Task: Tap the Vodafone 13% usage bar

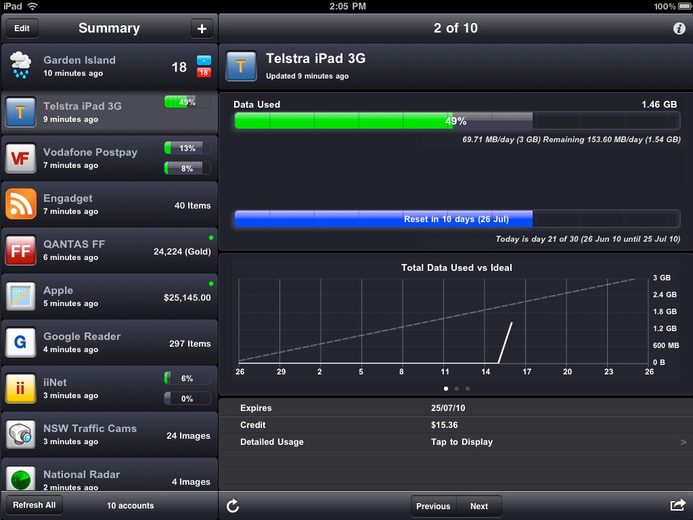Action: [187, 148]
